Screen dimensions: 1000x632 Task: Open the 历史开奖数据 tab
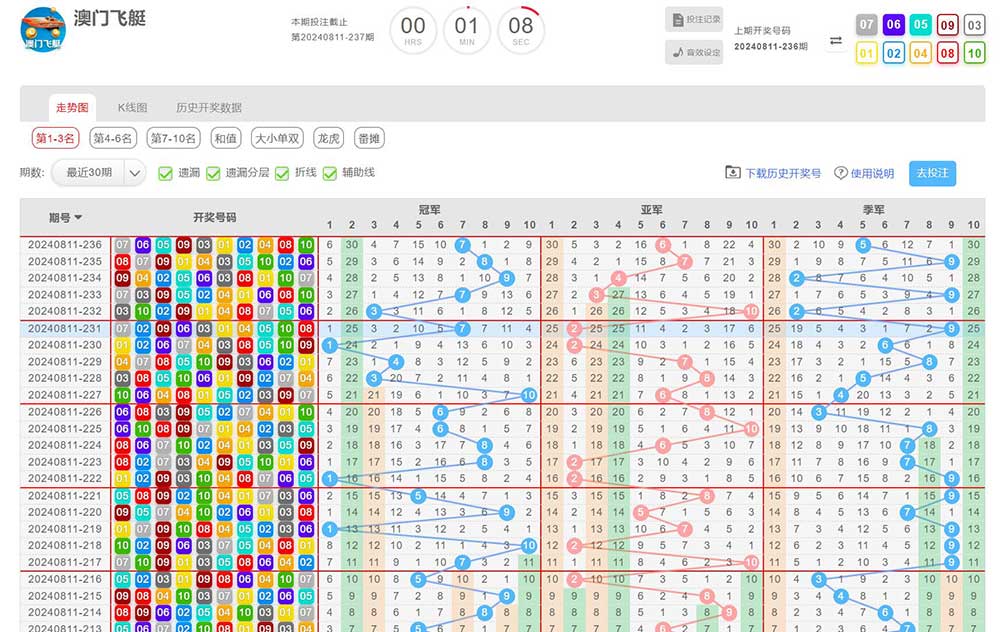point(208,107)
